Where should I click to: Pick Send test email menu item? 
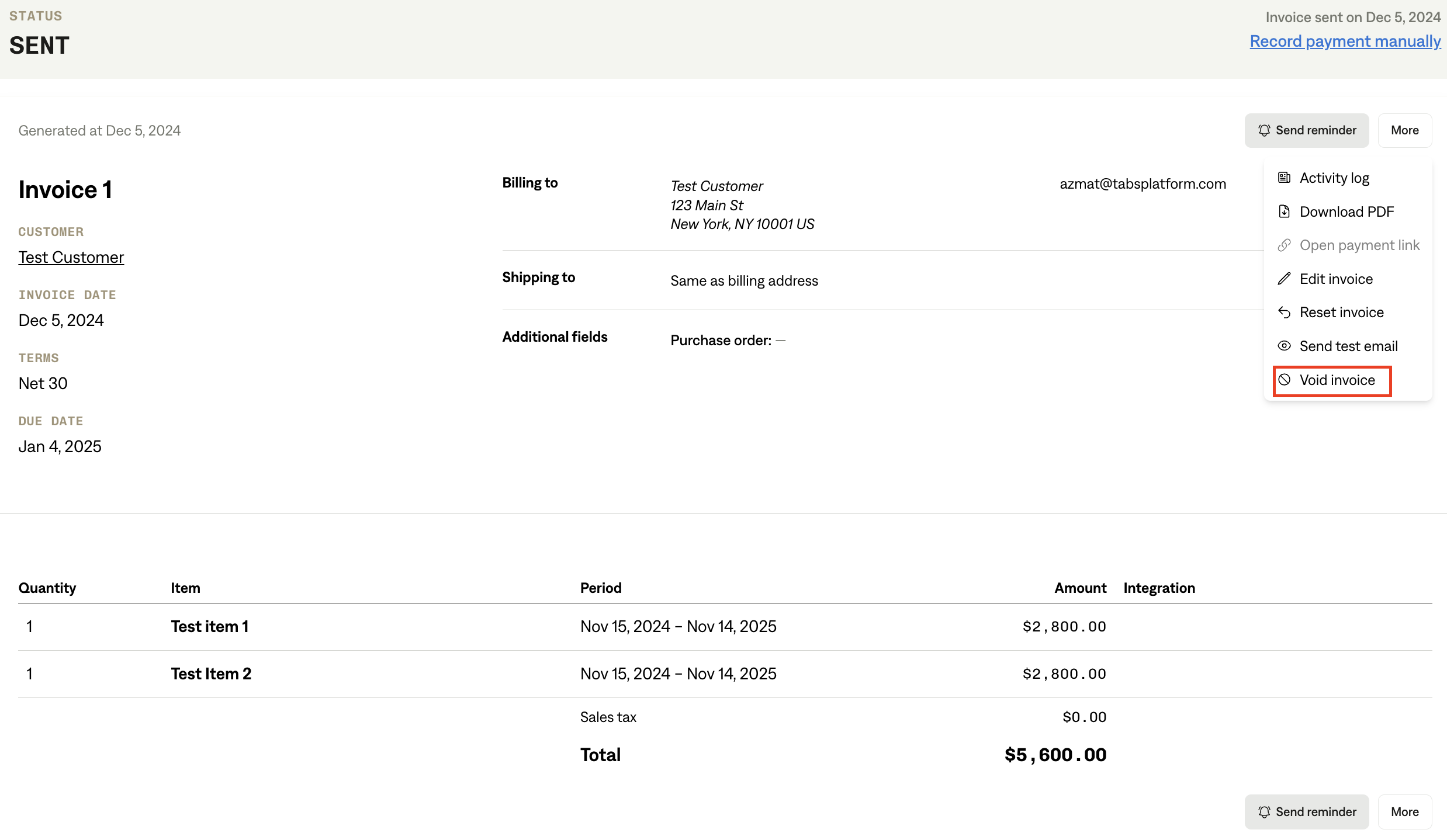click(1348, 346)
